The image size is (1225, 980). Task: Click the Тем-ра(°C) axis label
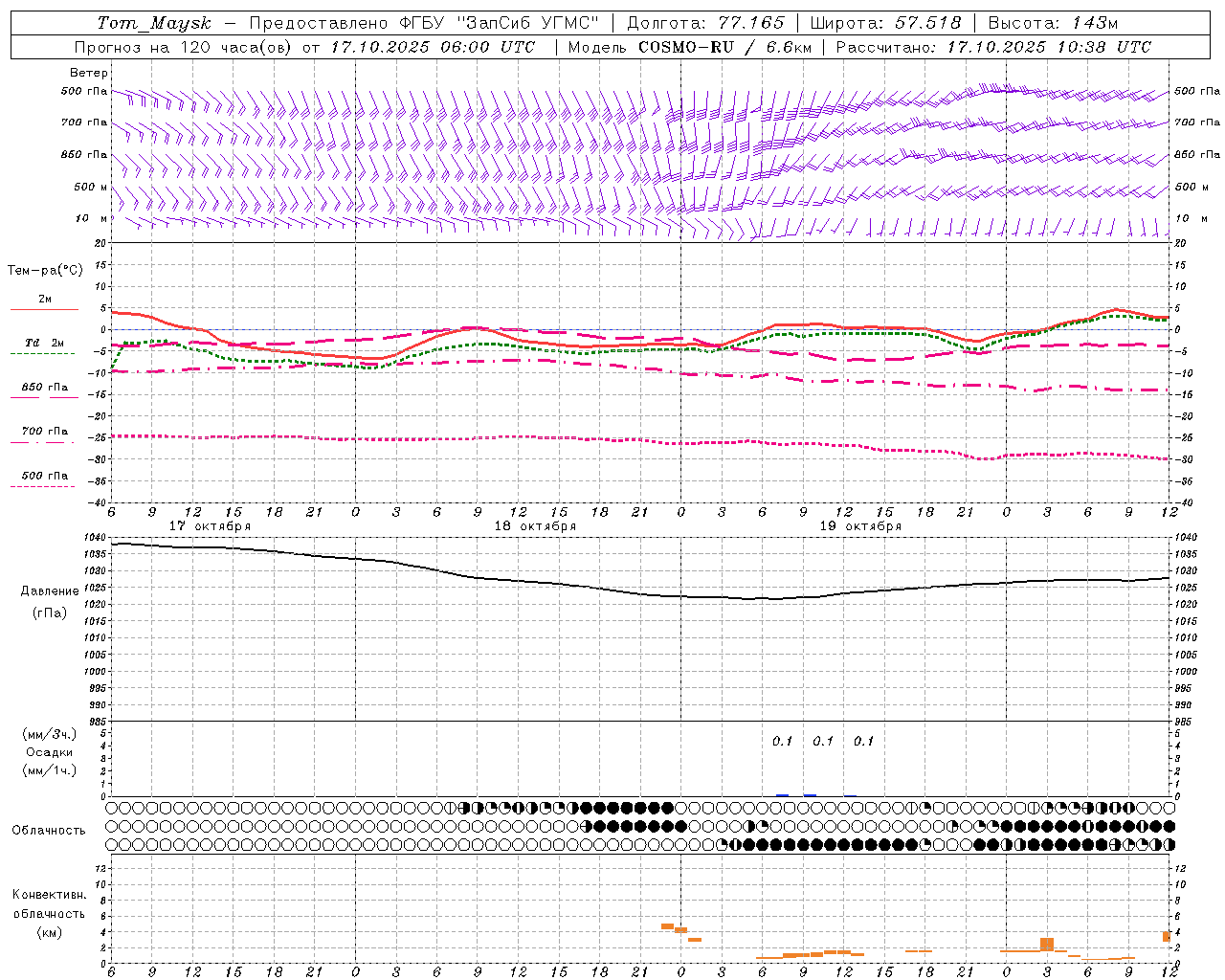tap(45, 271)
